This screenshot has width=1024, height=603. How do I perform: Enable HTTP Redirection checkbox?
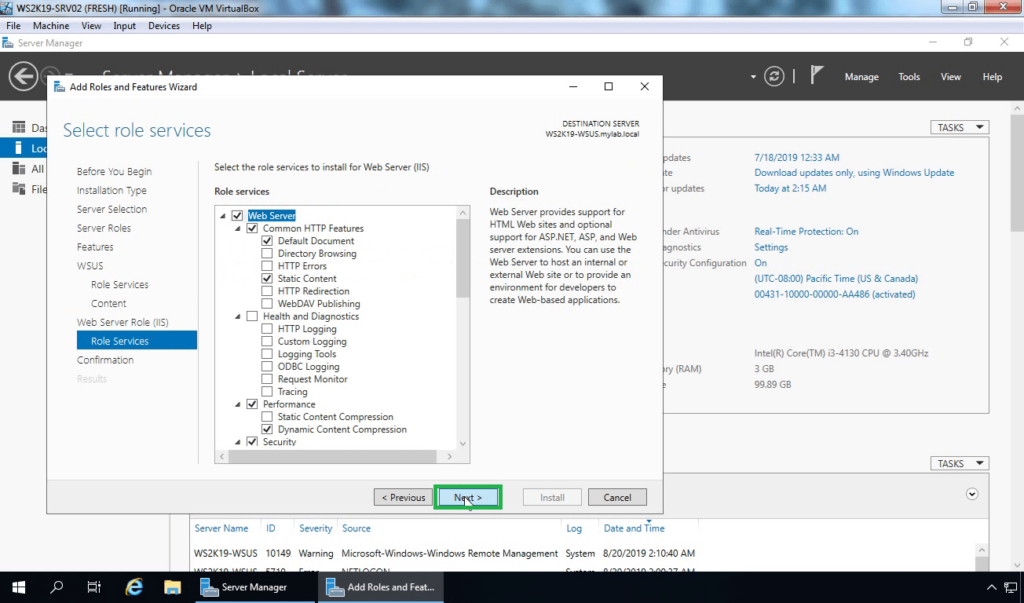(x=267, y=291)
